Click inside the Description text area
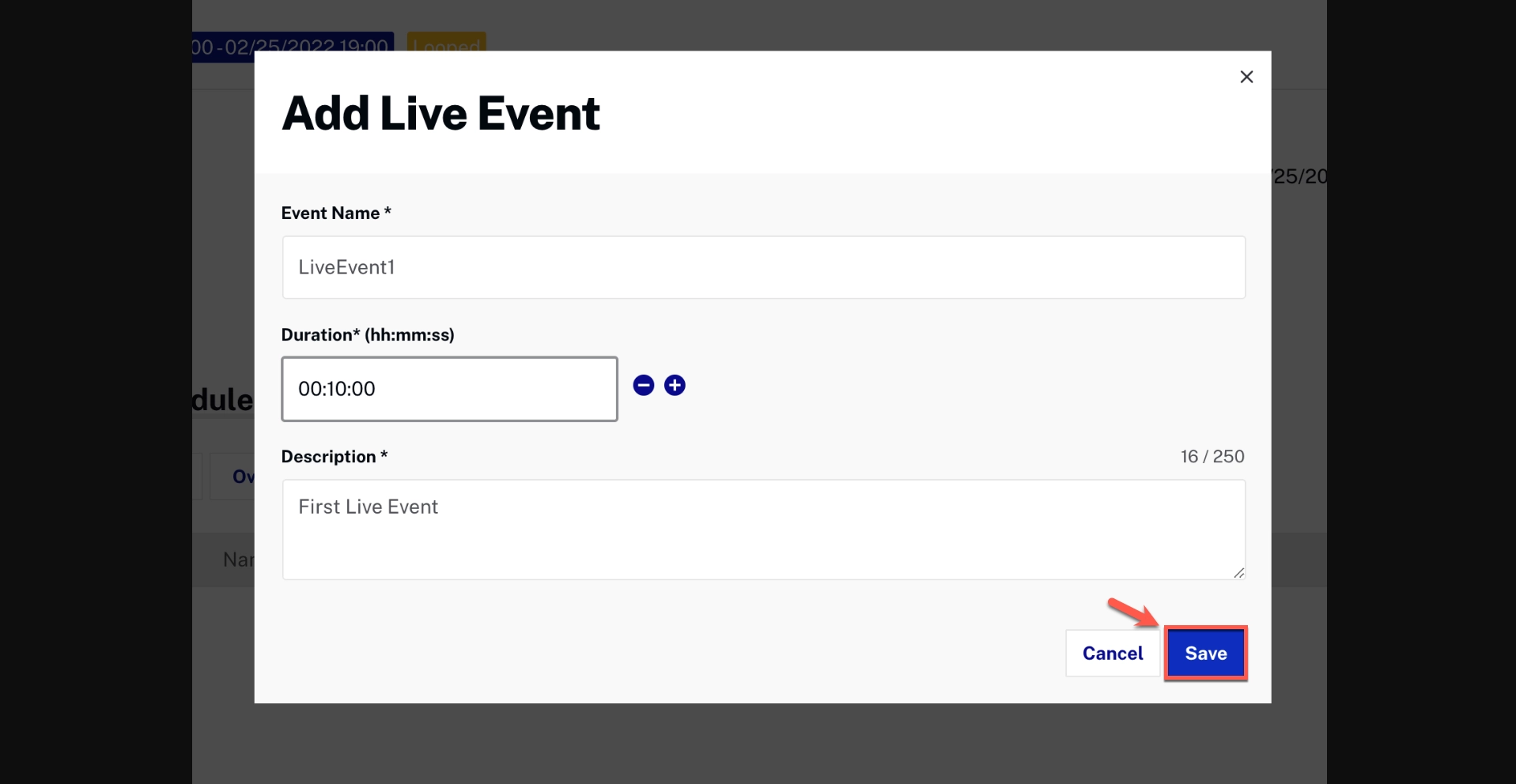The width and height of the screenshot is (1516, 784). (763, 530)
